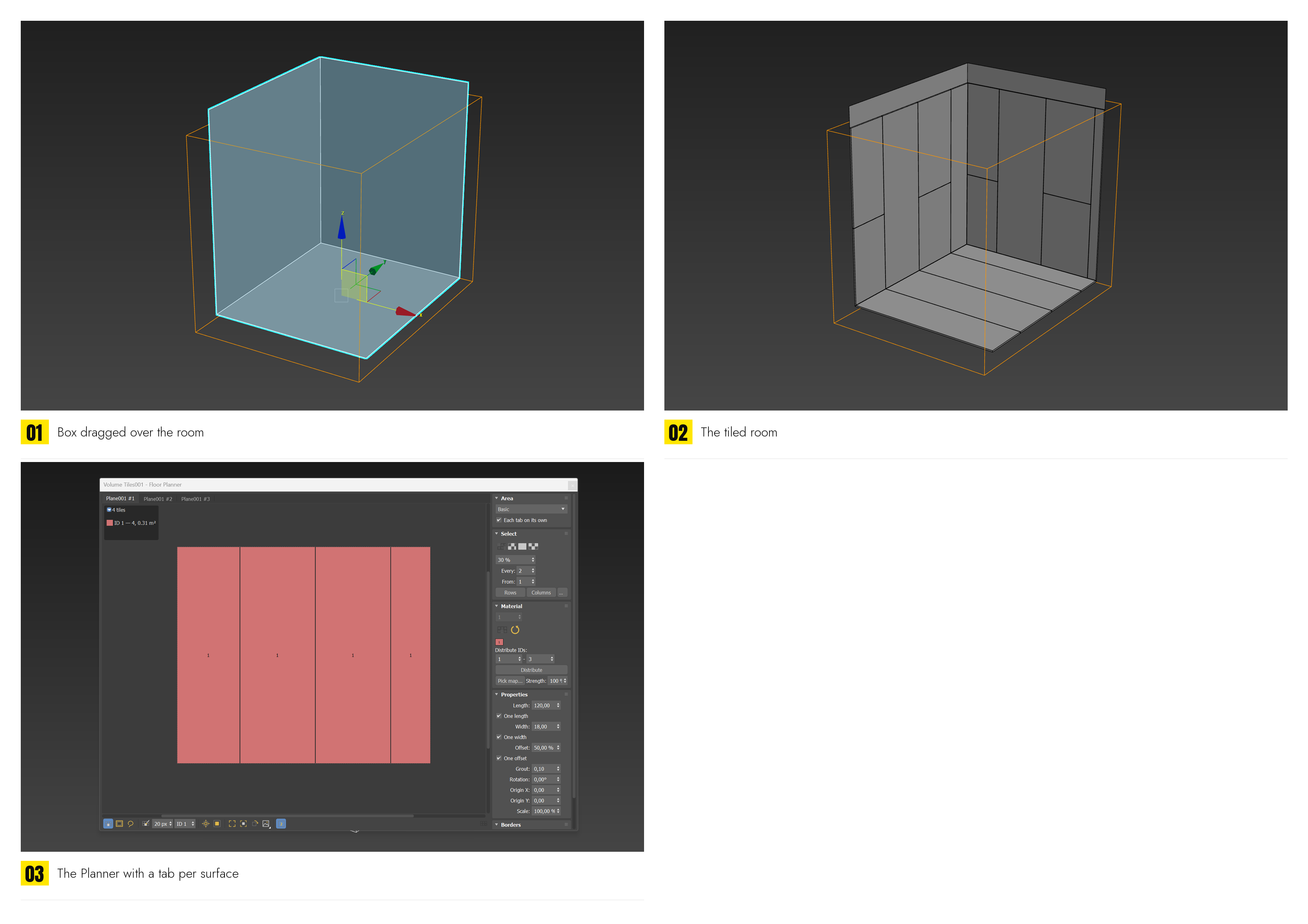The image size is (1308, 924).
Task: Open the background image picker icon
Action: 266,824
